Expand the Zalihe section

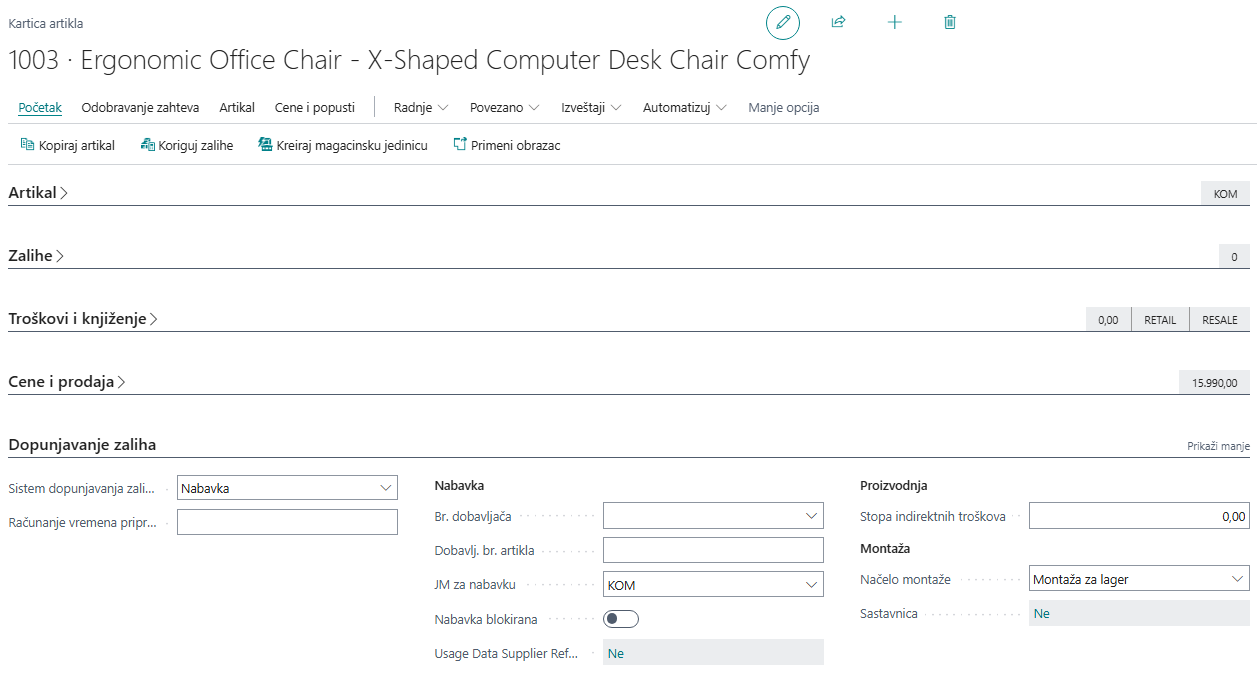click(37, 256)
